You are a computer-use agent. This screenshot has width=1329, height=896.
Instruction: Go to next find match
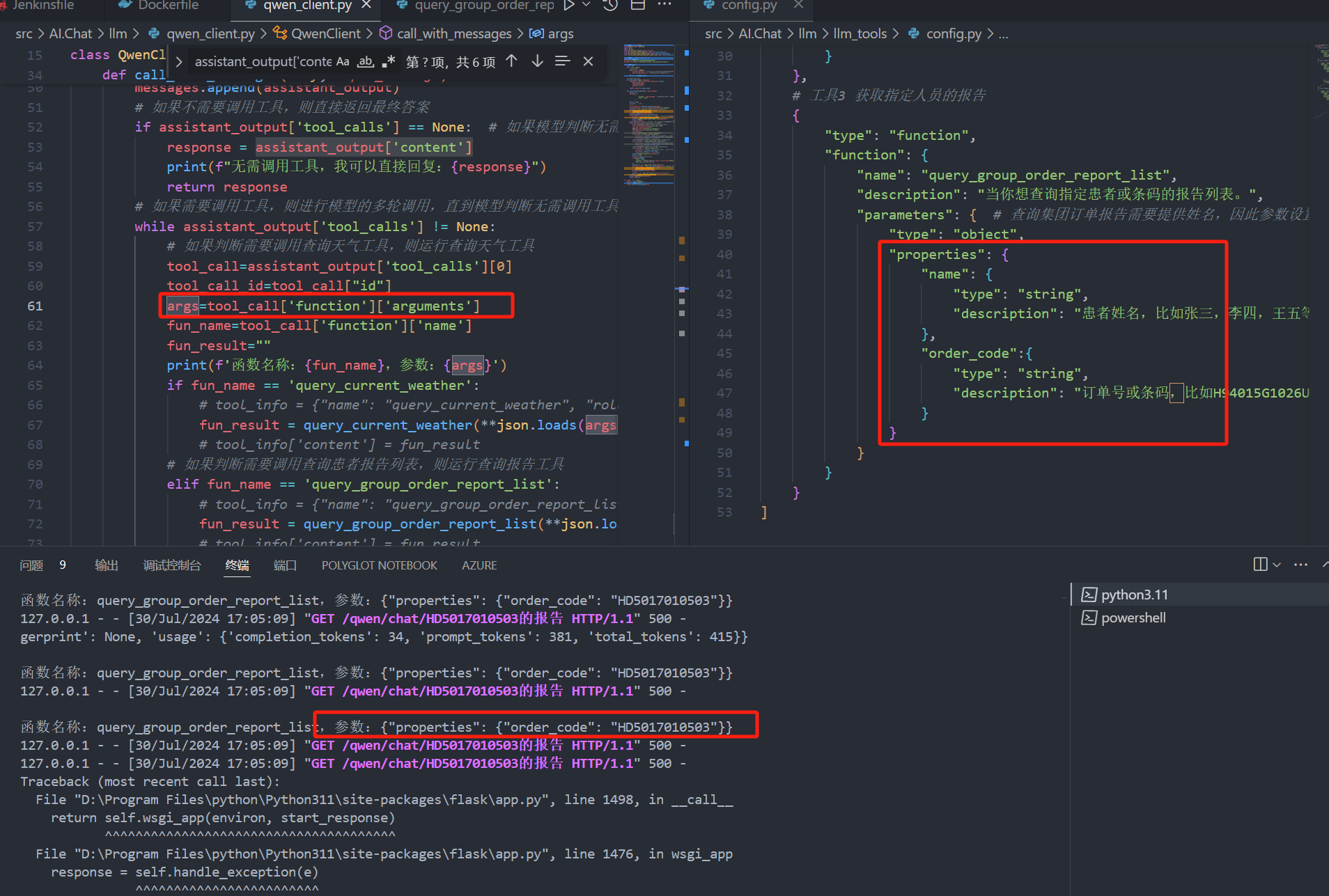coord(537,61)
